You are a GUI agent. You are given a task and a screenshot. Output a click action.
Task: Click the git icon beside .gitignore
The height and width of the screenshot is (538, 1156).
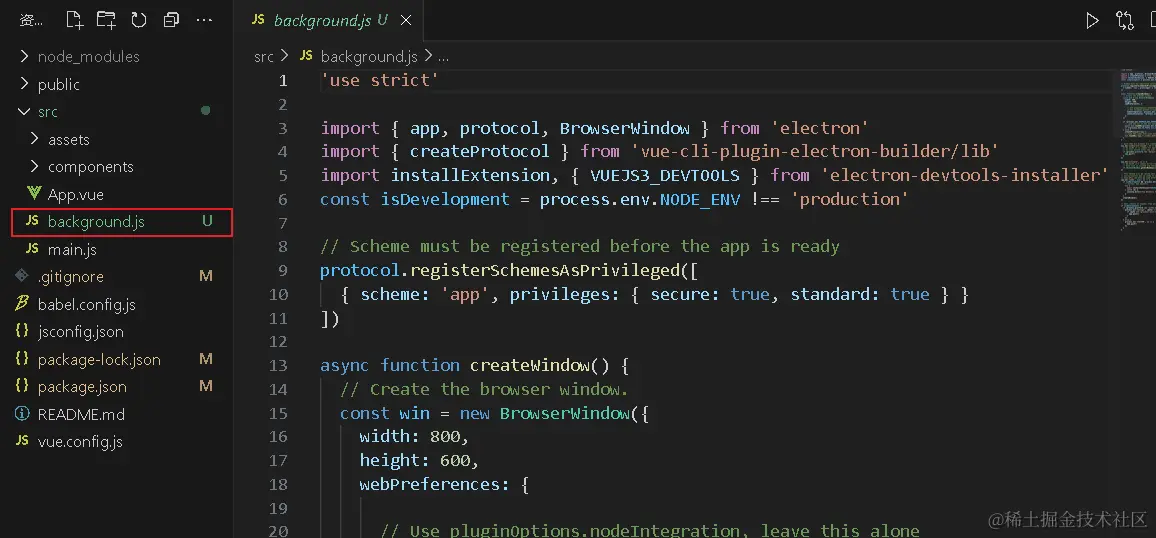coord(22,277)
